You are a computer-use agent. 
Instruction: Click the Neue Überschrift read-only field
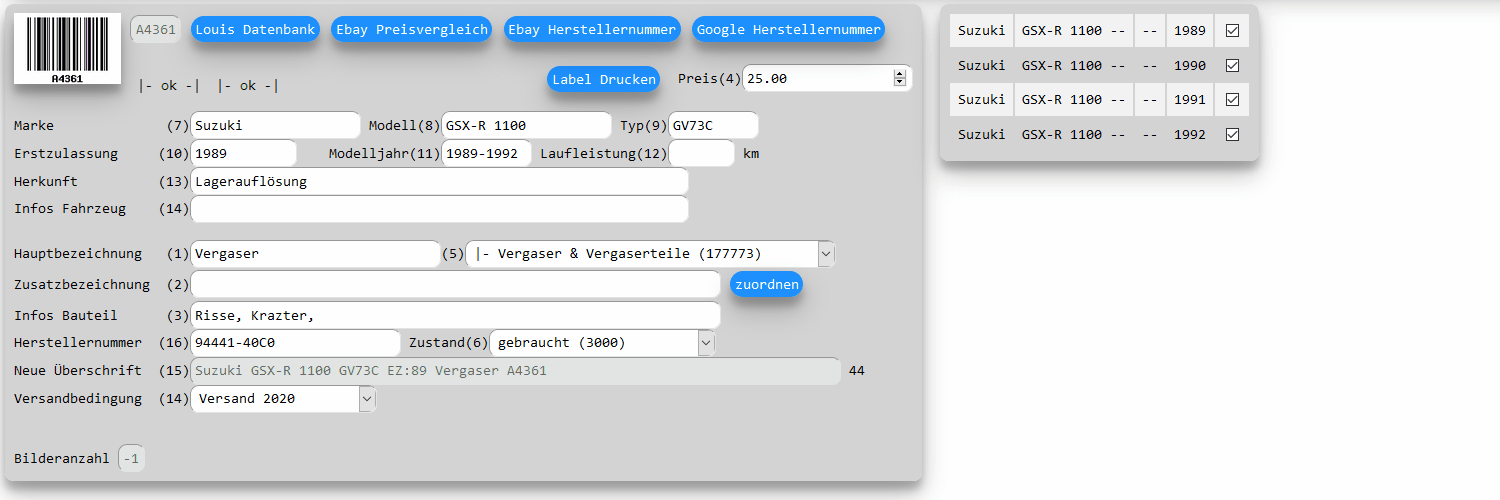coord(515,371)
